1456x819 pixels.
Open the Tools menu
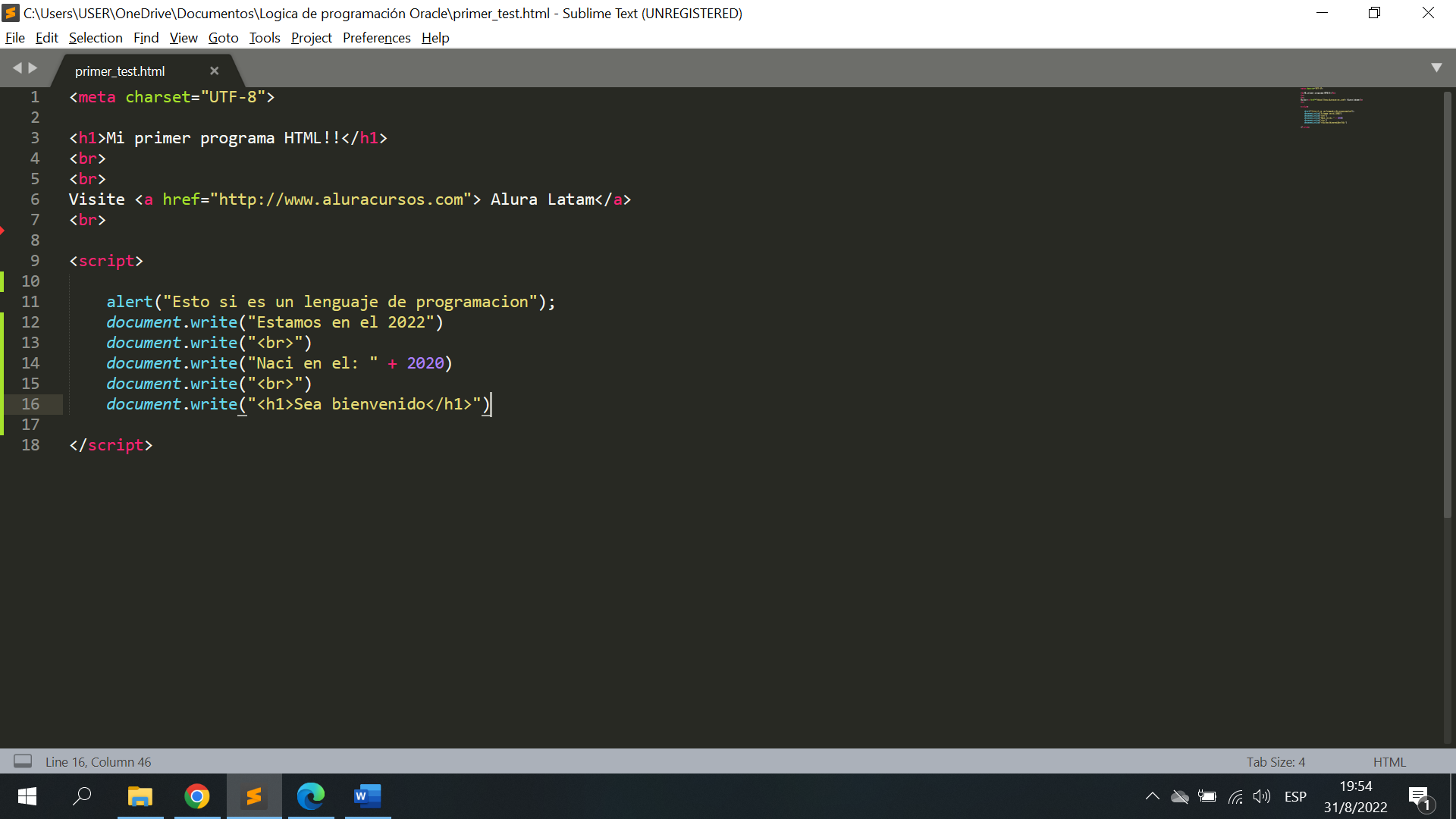click(x=264, y=38)
